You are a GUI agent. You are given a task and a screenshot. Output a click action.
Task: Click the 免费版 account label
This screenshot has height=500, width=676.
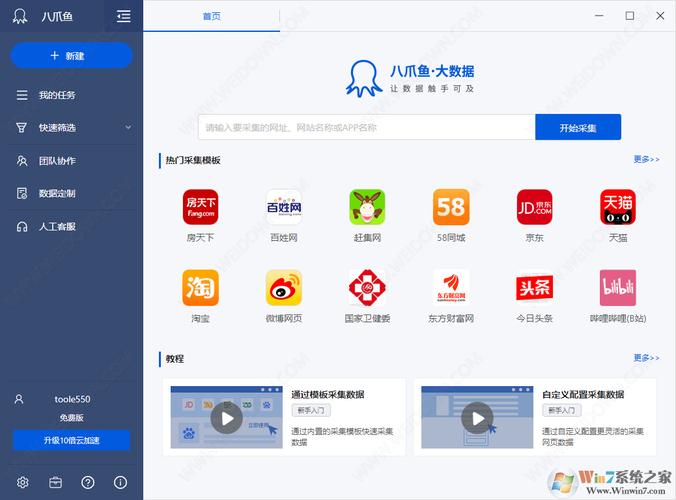tap(72, 418)
